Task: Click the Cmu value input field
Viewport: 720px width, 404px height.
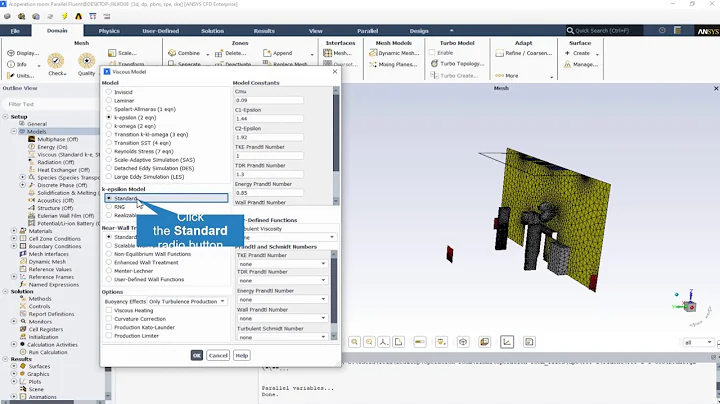Action: [269, 100]
